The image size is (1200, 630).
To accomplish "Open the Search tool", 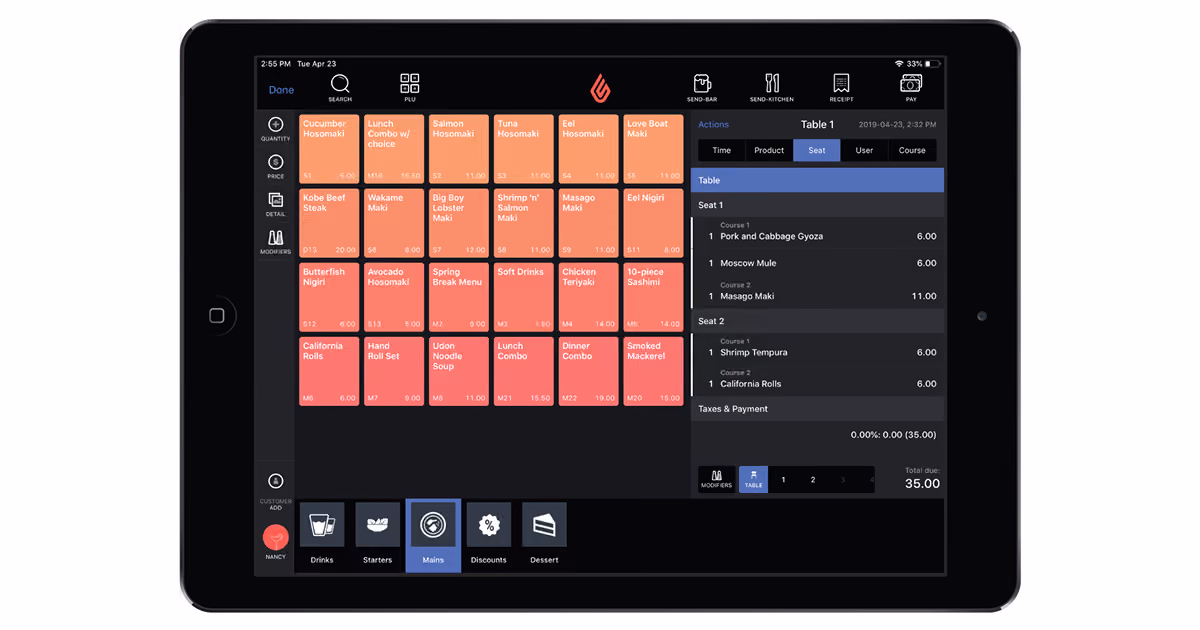I will point(340,88).
